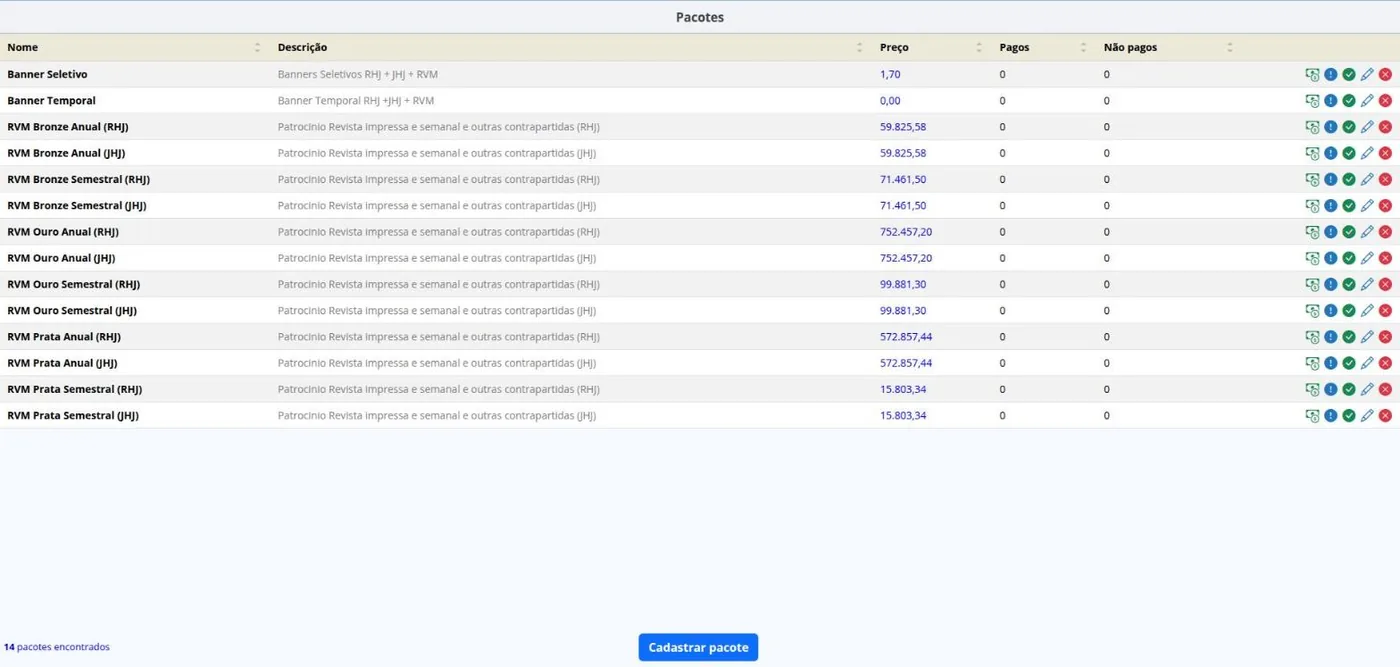The image size is (1400, 667).
Task: Click the 15.803,34 price of RVM Prata Semestral (RHJ)
Action: (x=903, y=389)
